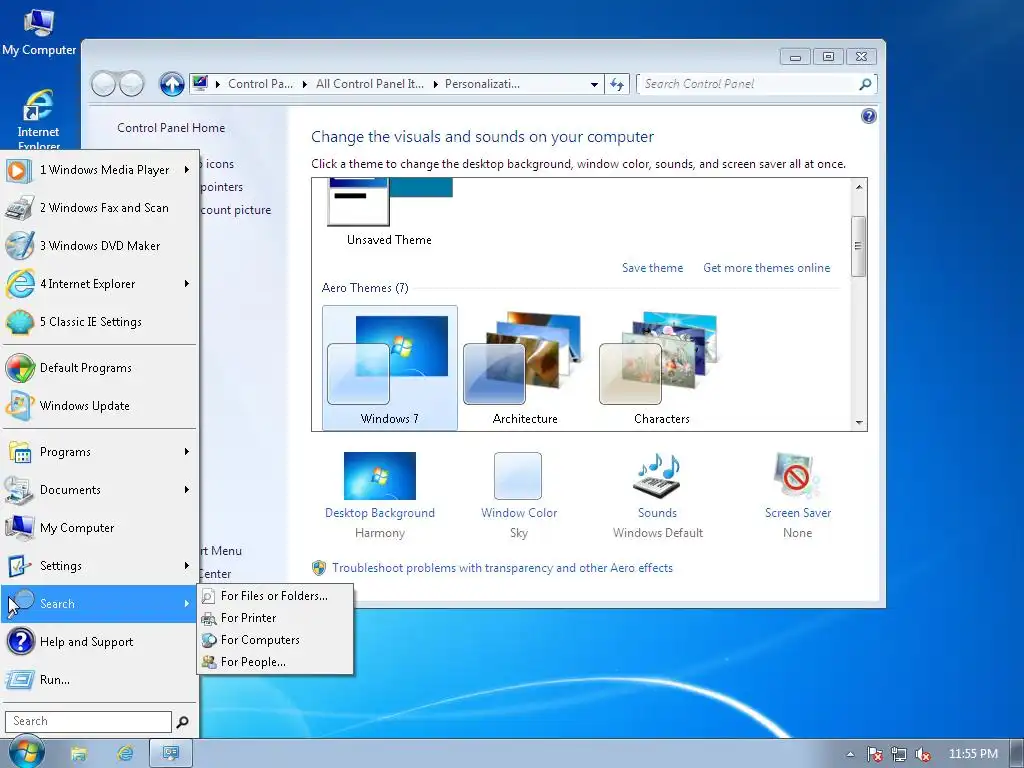Select For Computers in the Search submenu

[x=276, y=640]
